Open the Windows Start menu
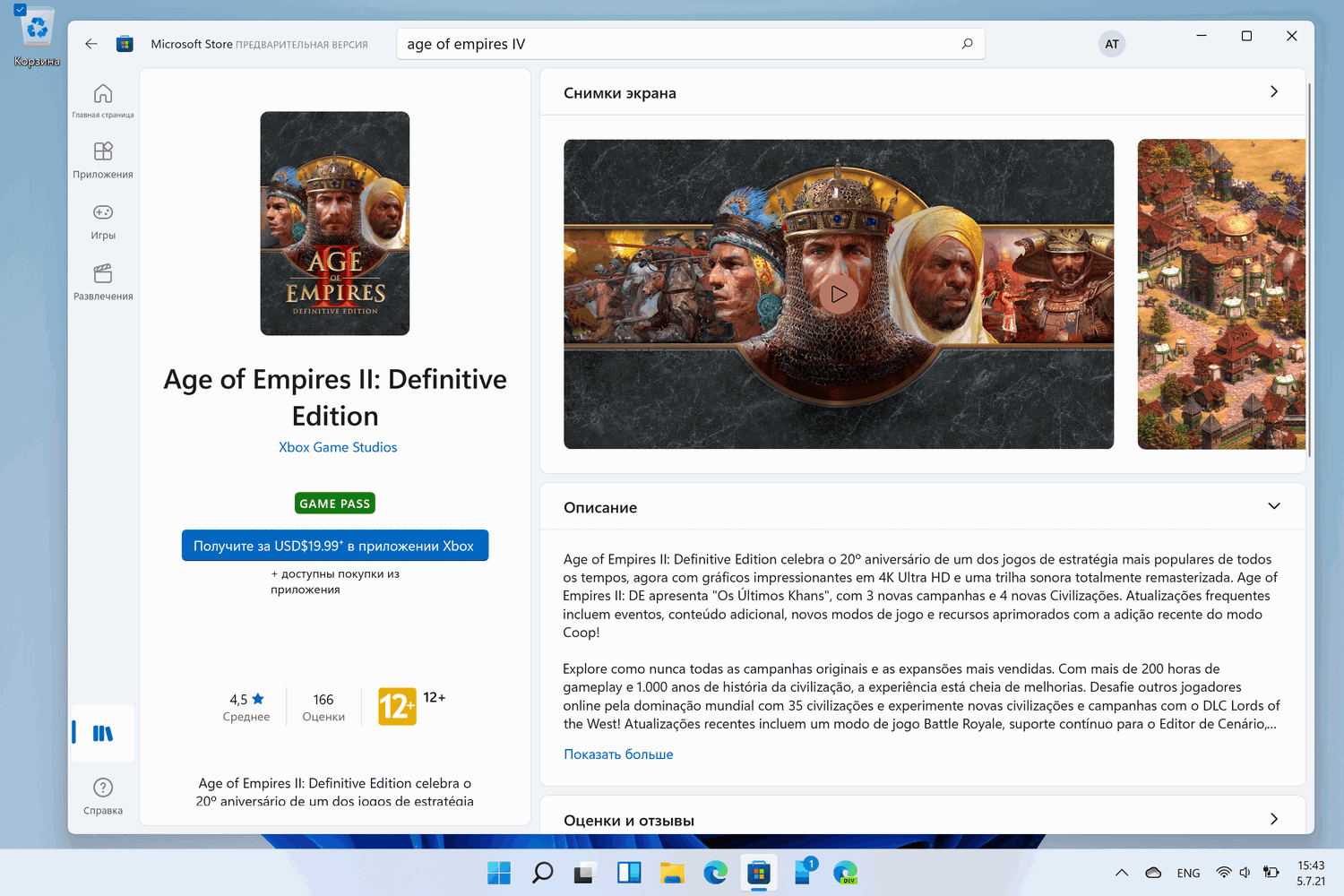 coord(499,873)
